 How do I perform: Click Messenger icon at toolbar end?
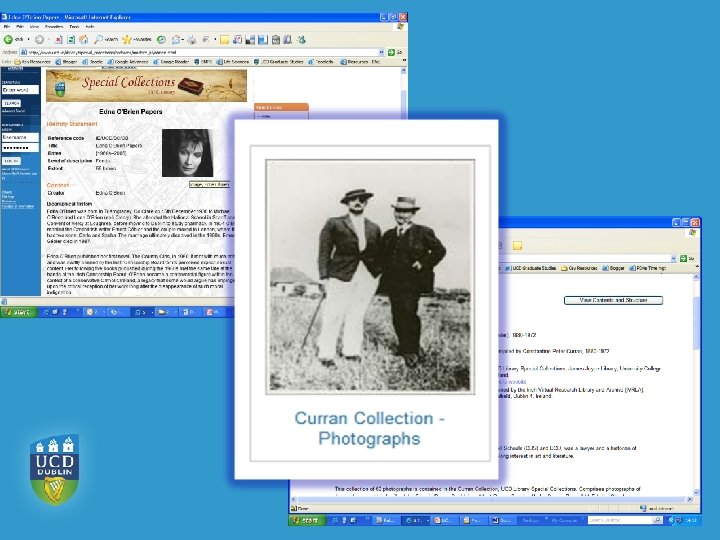tap(302, 40)
